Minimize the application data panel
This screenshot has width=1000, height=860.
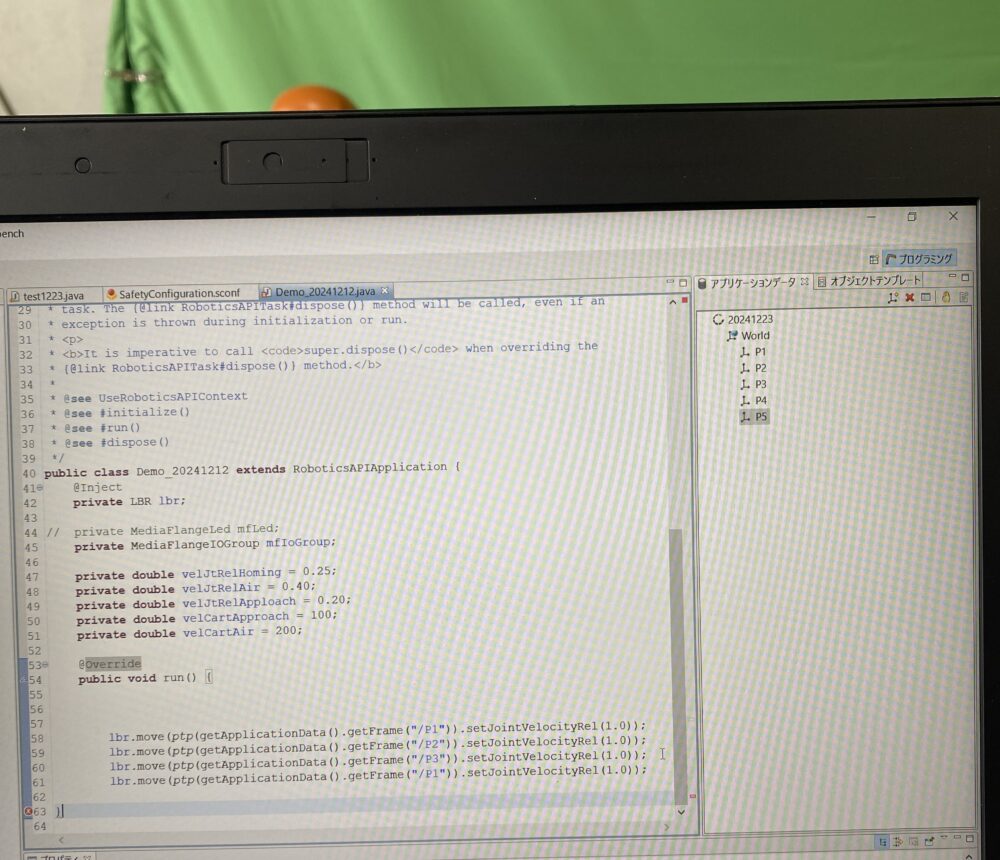pyautogui.click(x=952, y=276)
